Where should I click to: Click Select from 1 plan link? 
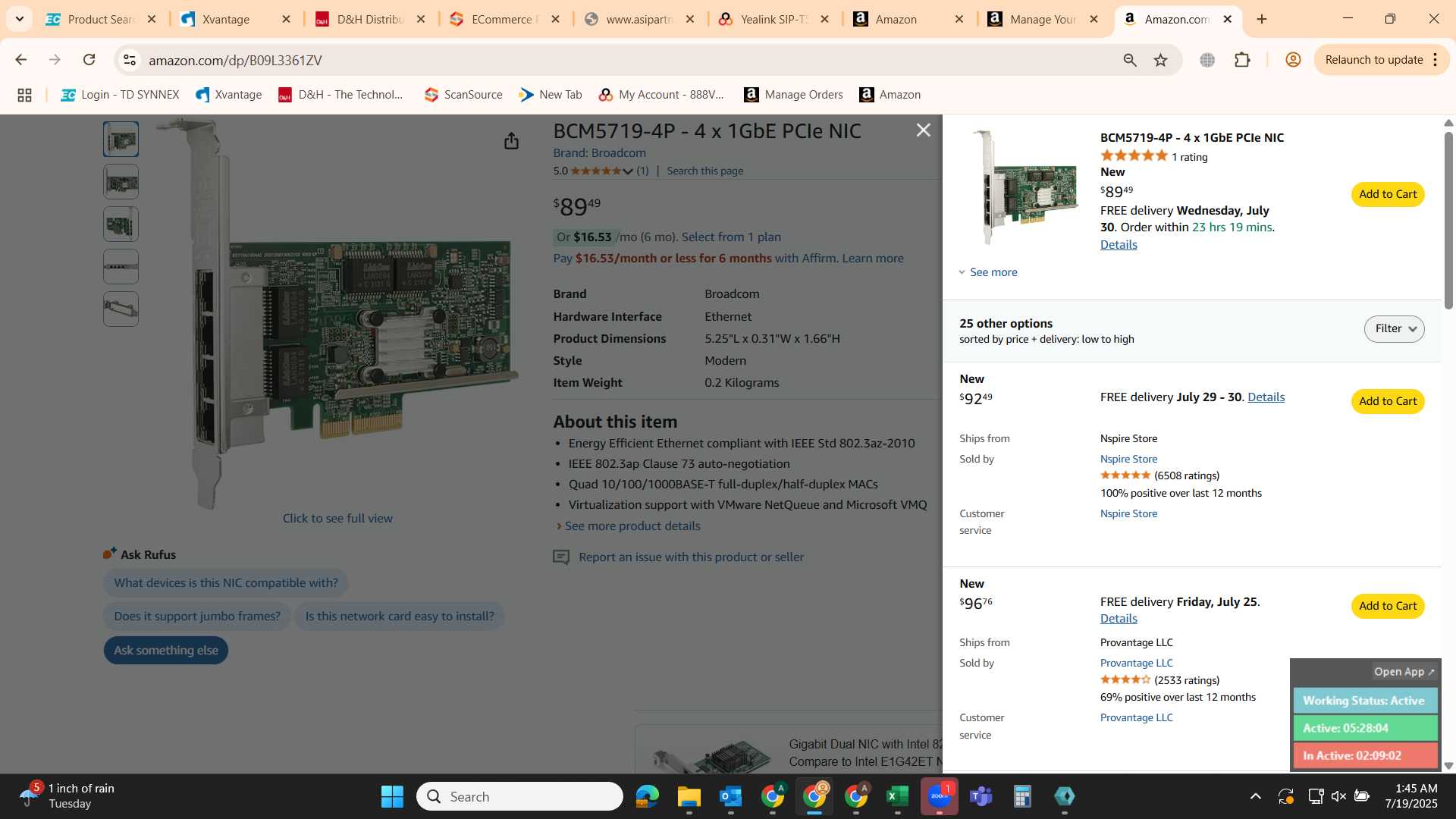pyautogui.click(x=731, y=237)
